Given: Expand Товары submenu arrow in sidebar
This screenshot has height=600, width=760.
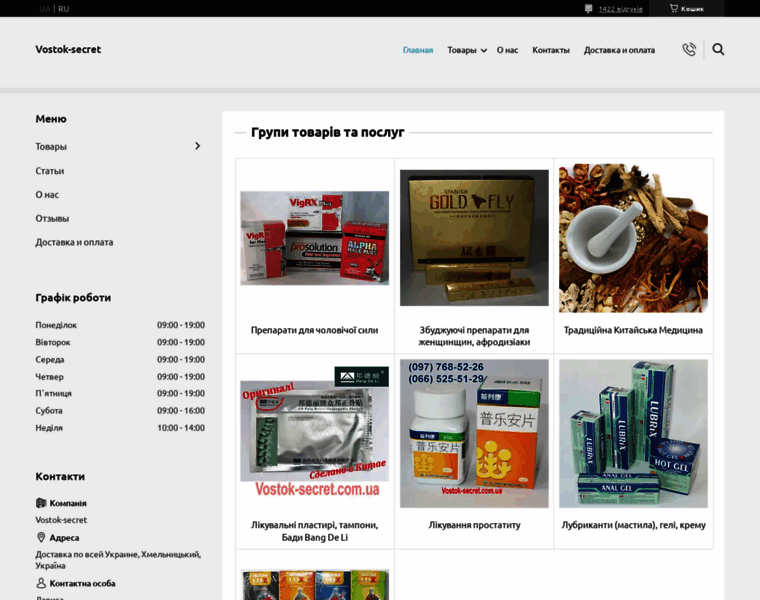Looking at the screenshot, I should click(197, 146).
